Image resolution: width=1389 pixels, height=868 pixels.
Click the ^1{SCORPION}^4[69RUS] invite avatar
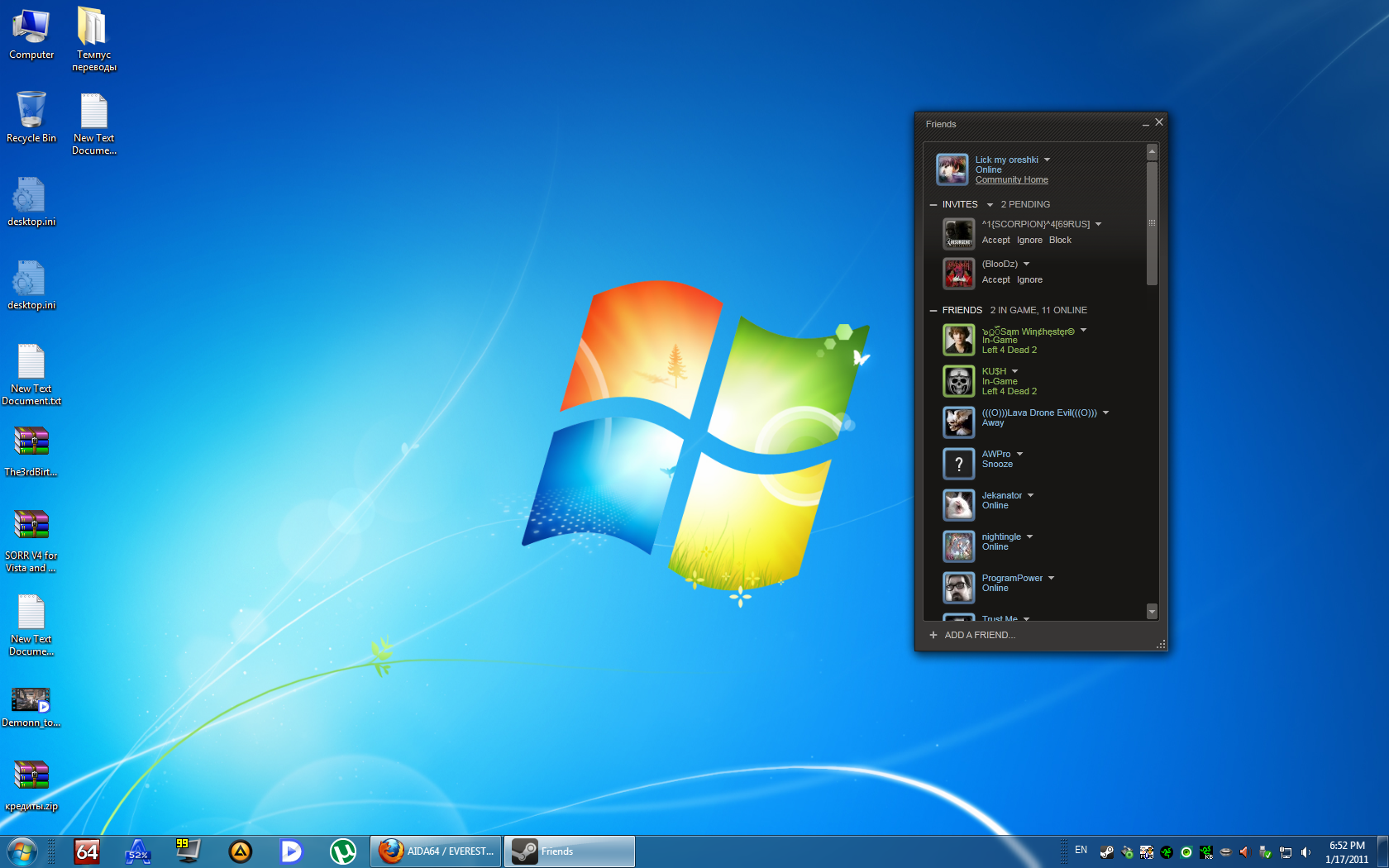point(959,234)
